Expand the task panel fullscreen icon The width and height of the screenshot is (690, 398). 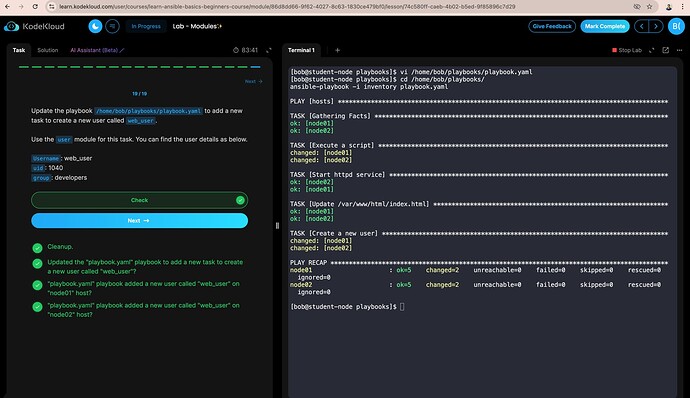click(269, 50)
